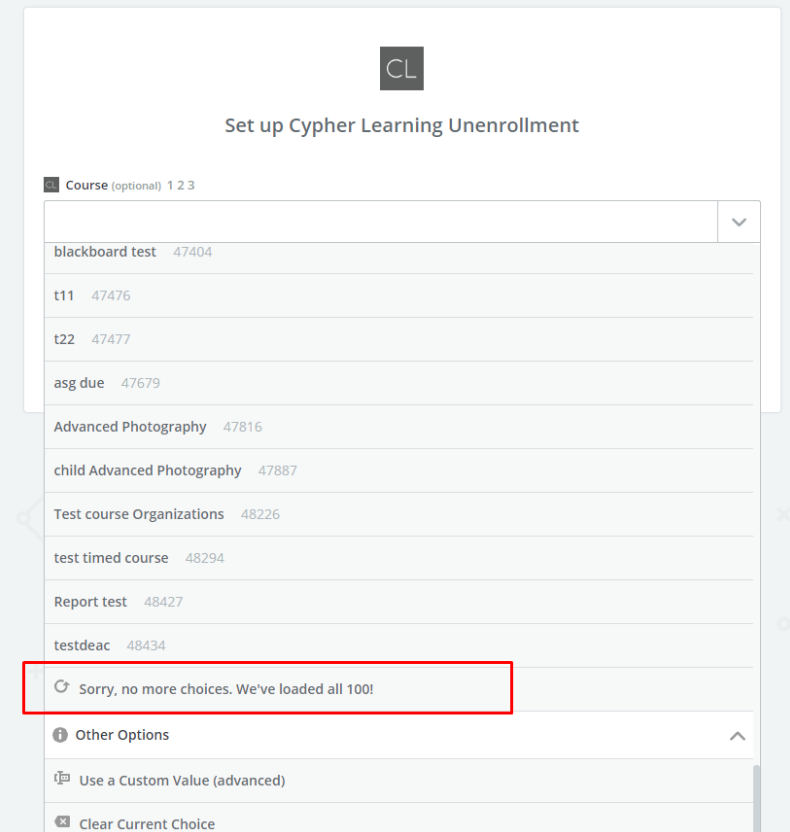Click inside the Course search field
The width and height of the screenshot is (790, 832).
tap(381, 222)
